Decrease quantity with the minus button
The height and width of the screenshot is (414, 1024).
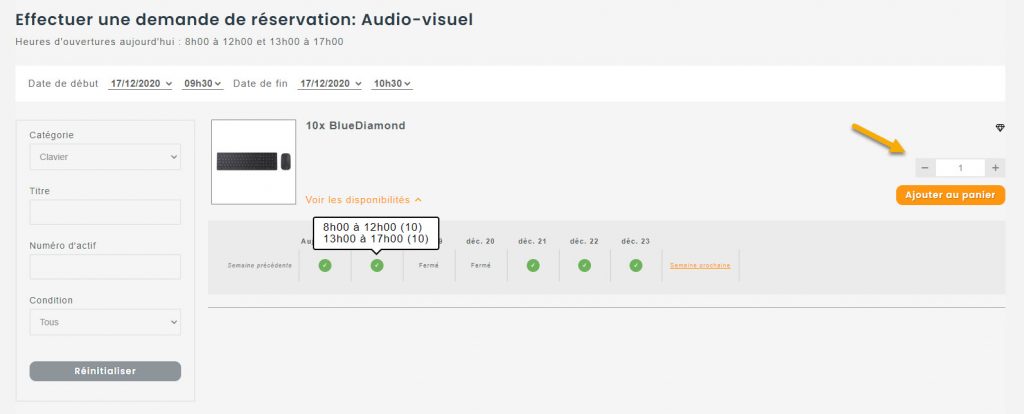[x=924, y=168]
